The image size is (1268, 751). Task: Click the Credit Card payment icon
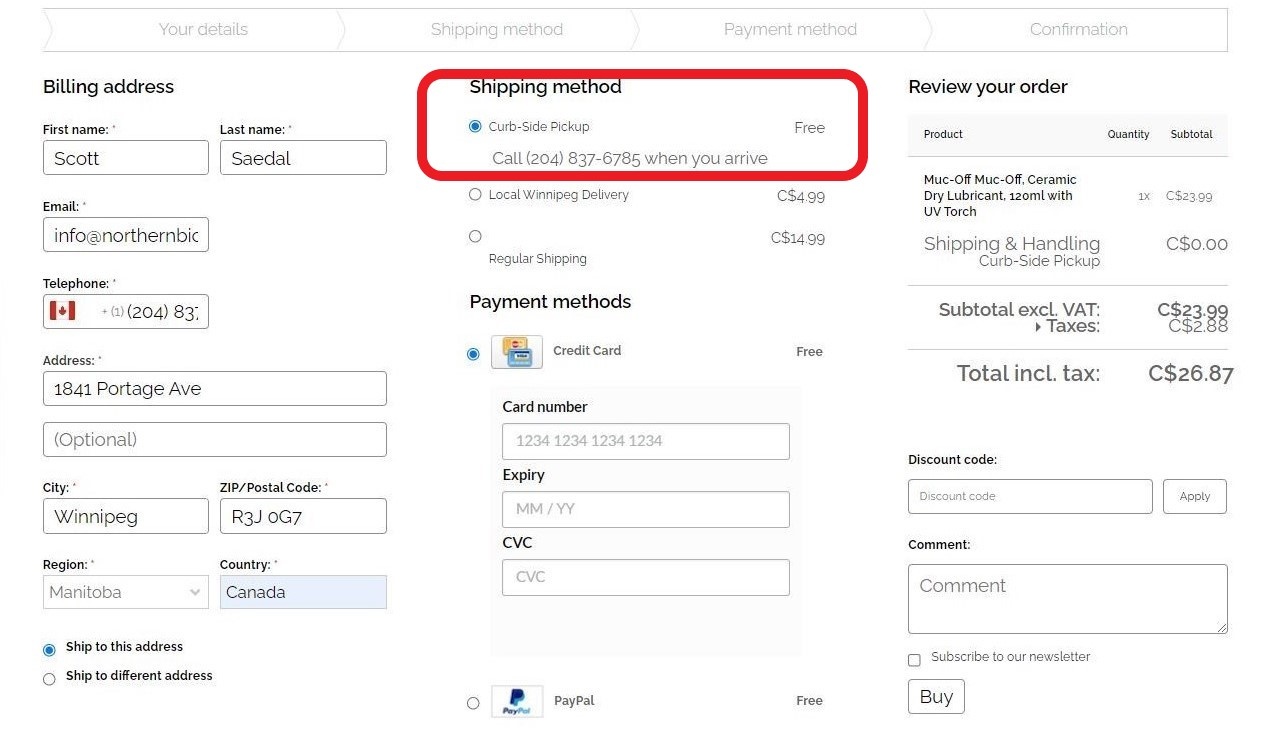(x=517, y=352)
